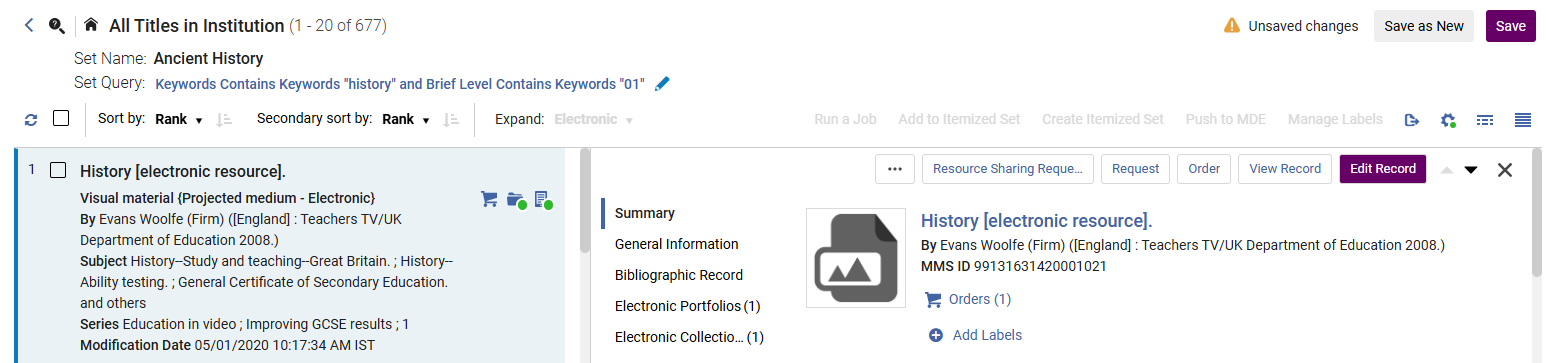This screenshot has width=1546, height=363.
Task: Open the Sort by Rank dropdown
Action: tap(179, 119)
